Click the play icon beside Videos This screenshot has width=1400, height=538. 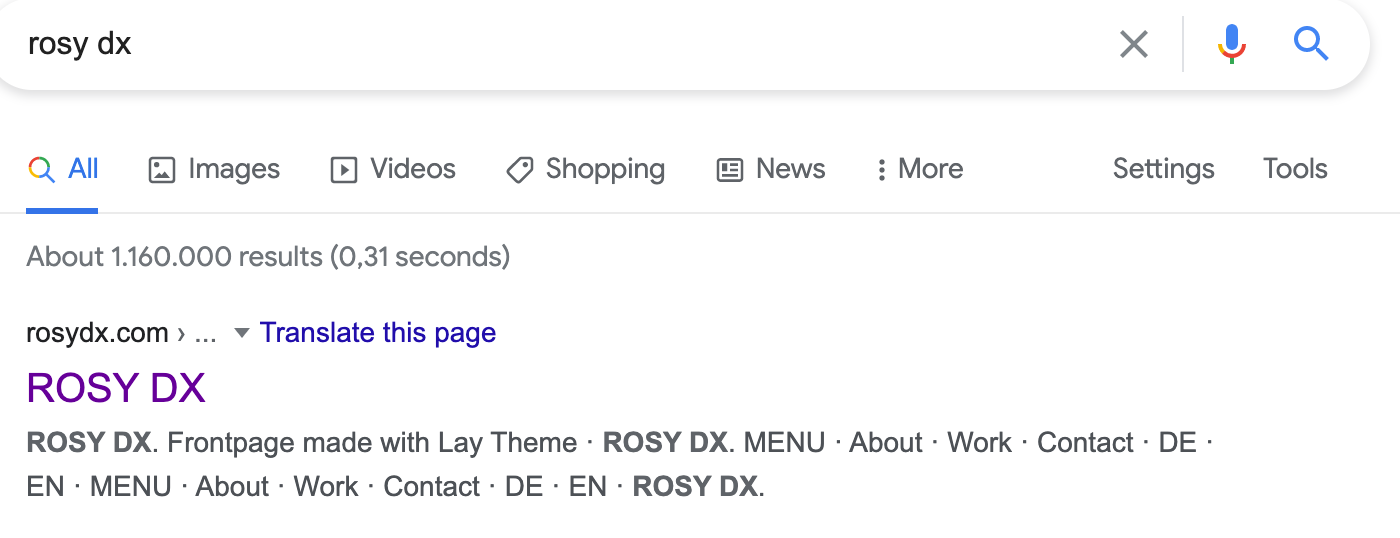pyautogui.click(x=344, y=170)
